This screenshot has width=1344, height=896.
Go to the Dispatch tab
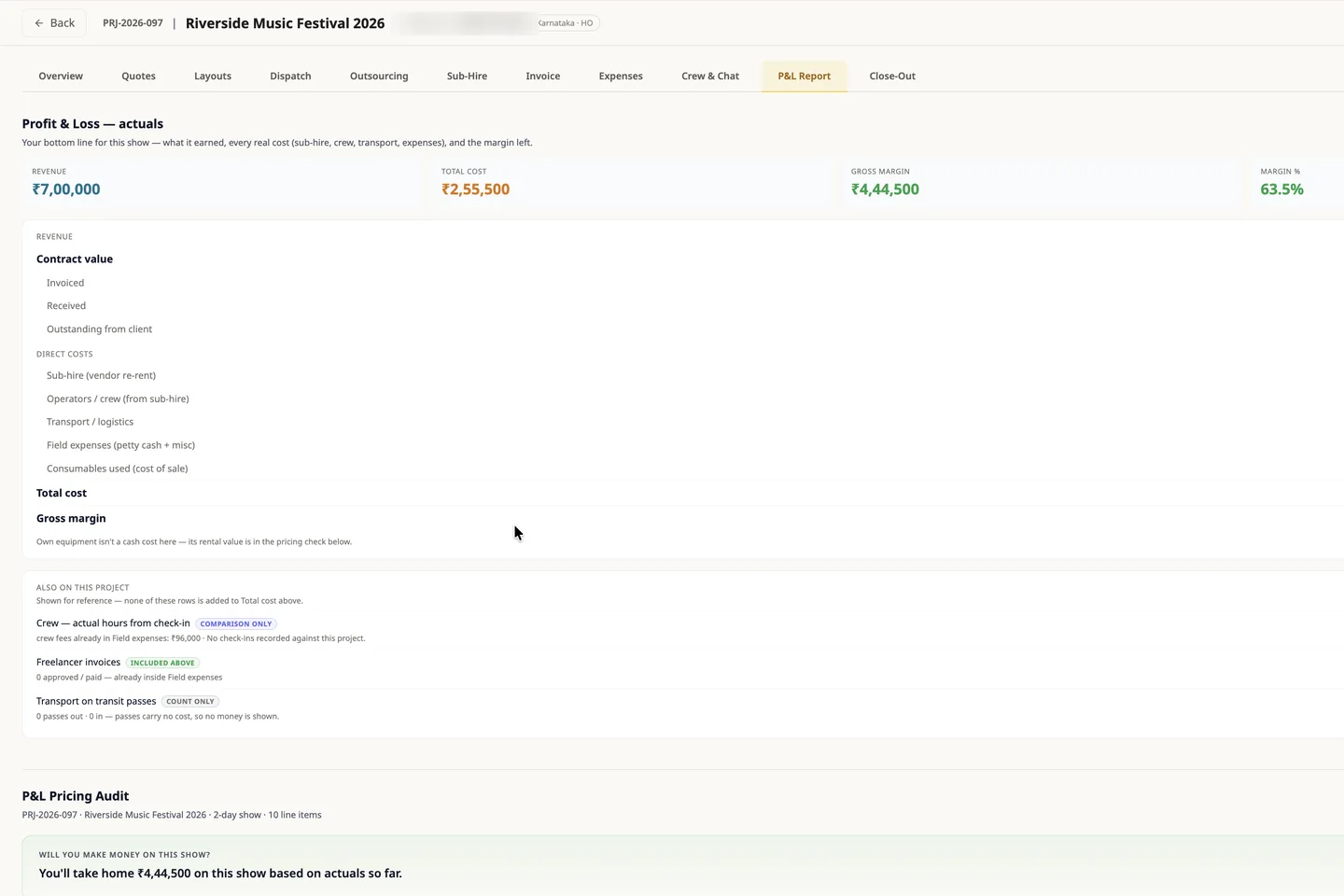click(290, 77)
